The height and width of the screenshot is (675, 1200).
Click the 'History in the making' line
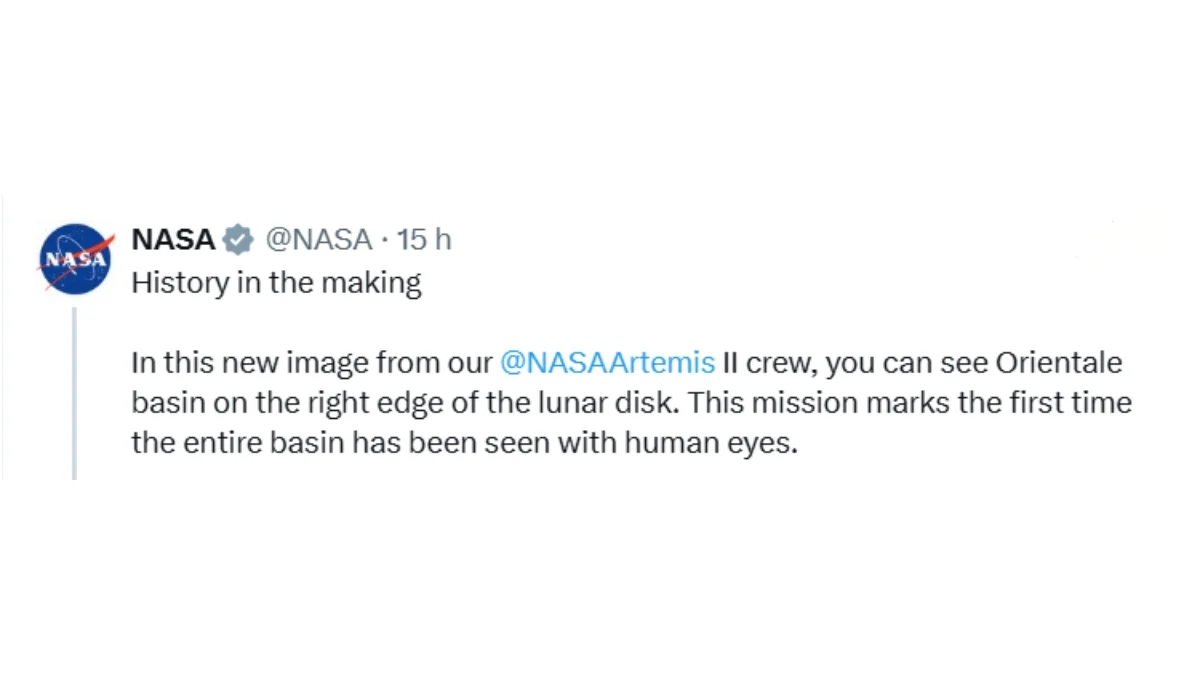(x=276, y=283)
